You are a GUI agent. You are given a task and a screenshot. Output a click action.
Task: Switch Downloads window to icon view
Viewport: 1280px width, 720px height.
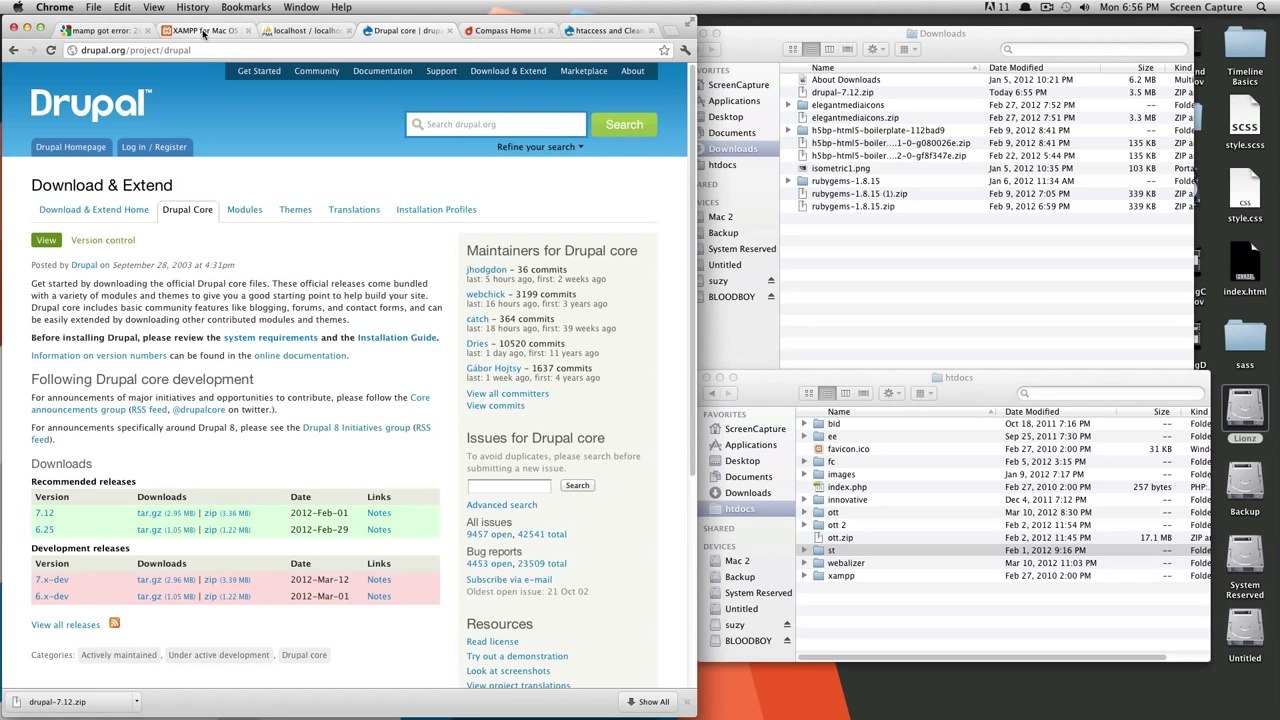(793, 49)
